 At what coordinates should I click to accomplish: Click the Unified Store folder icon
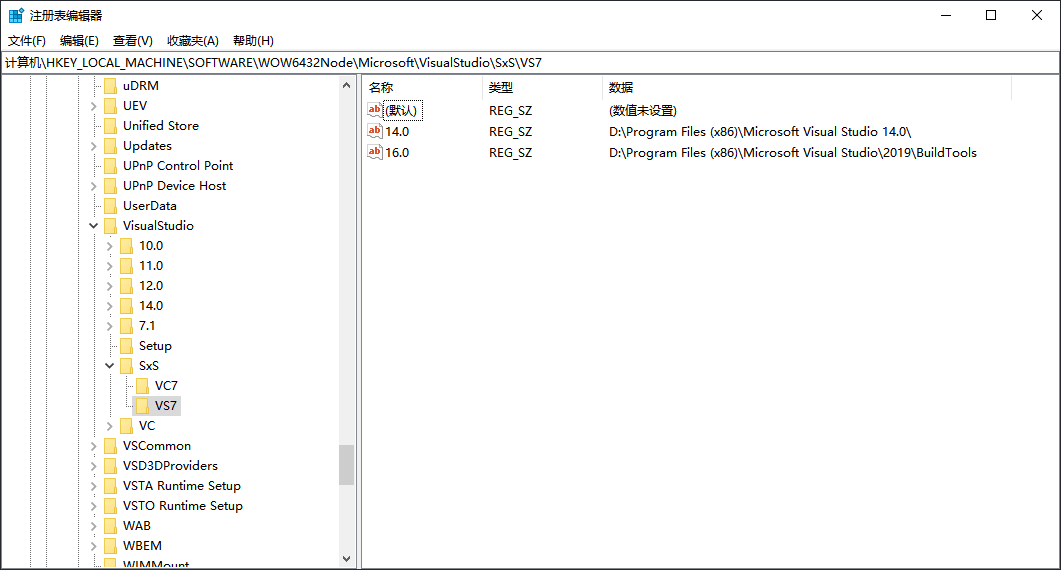[x=110, y=126]
